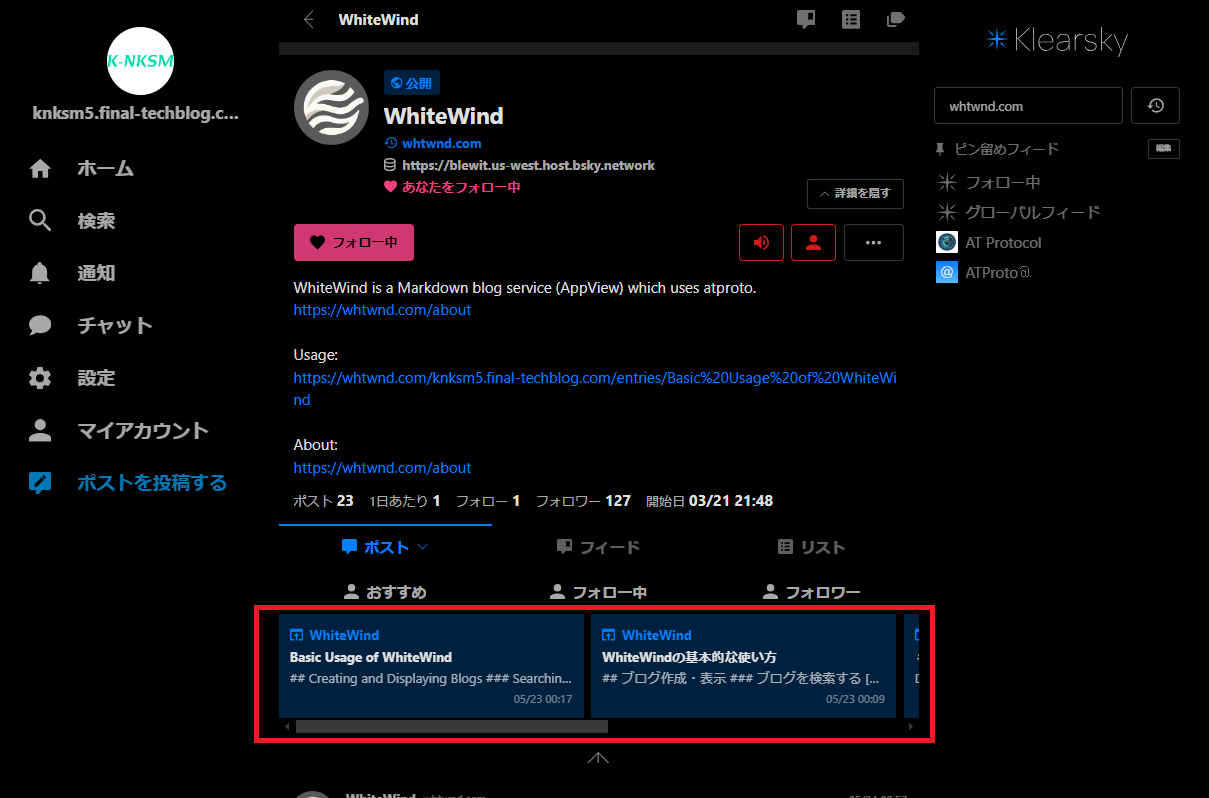Click the horizontal scrollbar thumb under blog cards
Image resolution: width=1209 pixels, height=798 pixels.
tap(452, 726)
